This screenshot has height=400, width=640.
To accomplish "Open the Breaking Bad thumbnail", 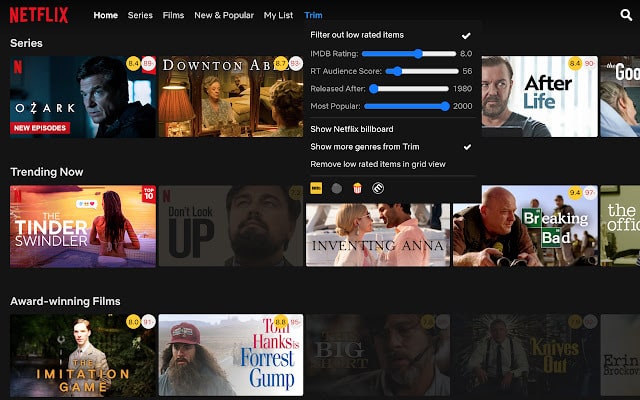I will pos(525,226).
